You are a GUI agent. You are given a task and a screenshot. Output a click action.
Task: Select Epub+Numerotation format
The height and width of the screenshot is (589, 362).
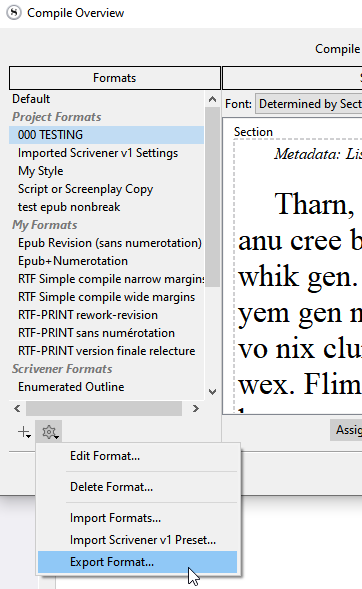coord(106,261)
